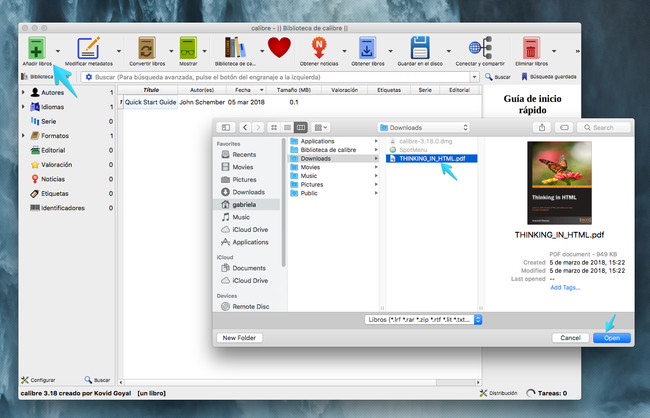Viewport: 650px width, 418px height.
Task: Open Obtener noticias dropdown arrow
Action: click(x=344, y=51)
